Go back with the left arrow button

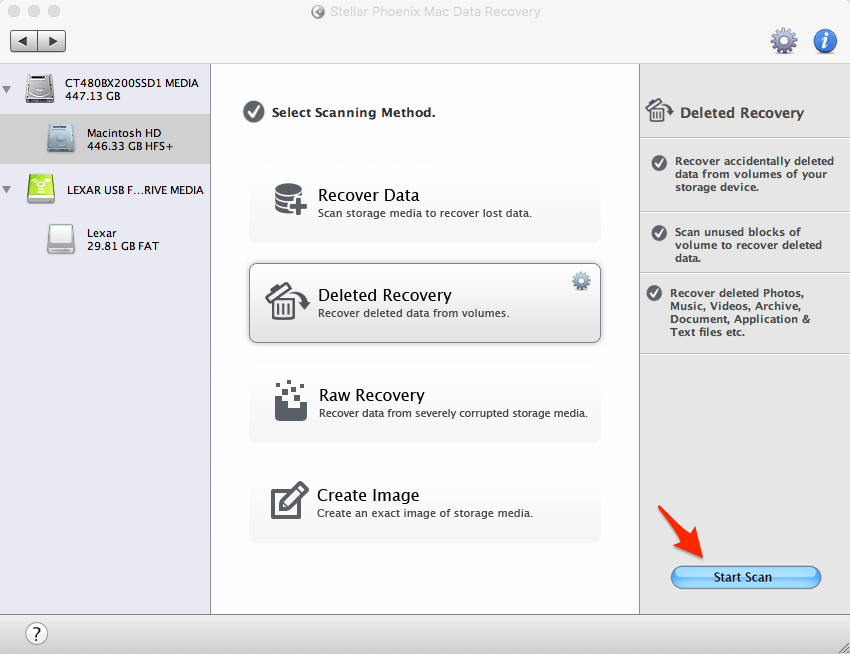[24, 41]
